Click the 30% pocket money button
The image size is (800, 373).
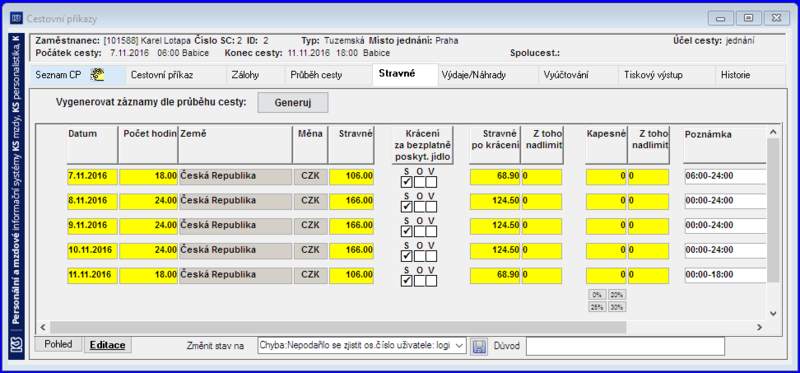click(617, 307)
